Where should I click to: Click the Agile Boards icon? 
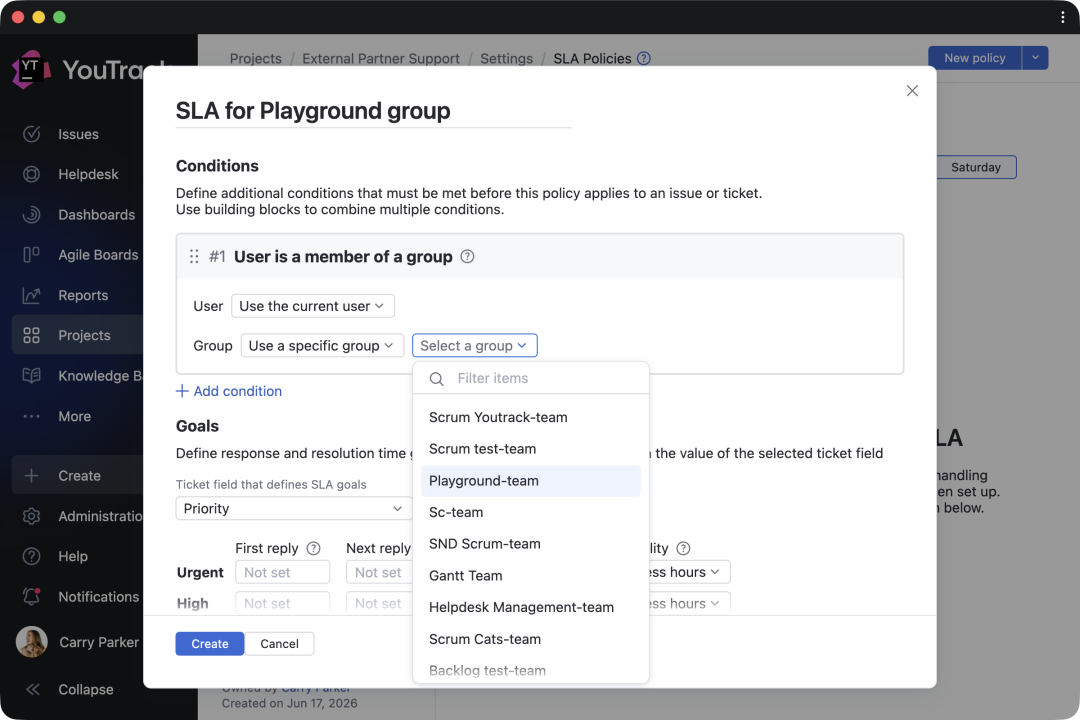pyautogui.click(x=32, y=255)
